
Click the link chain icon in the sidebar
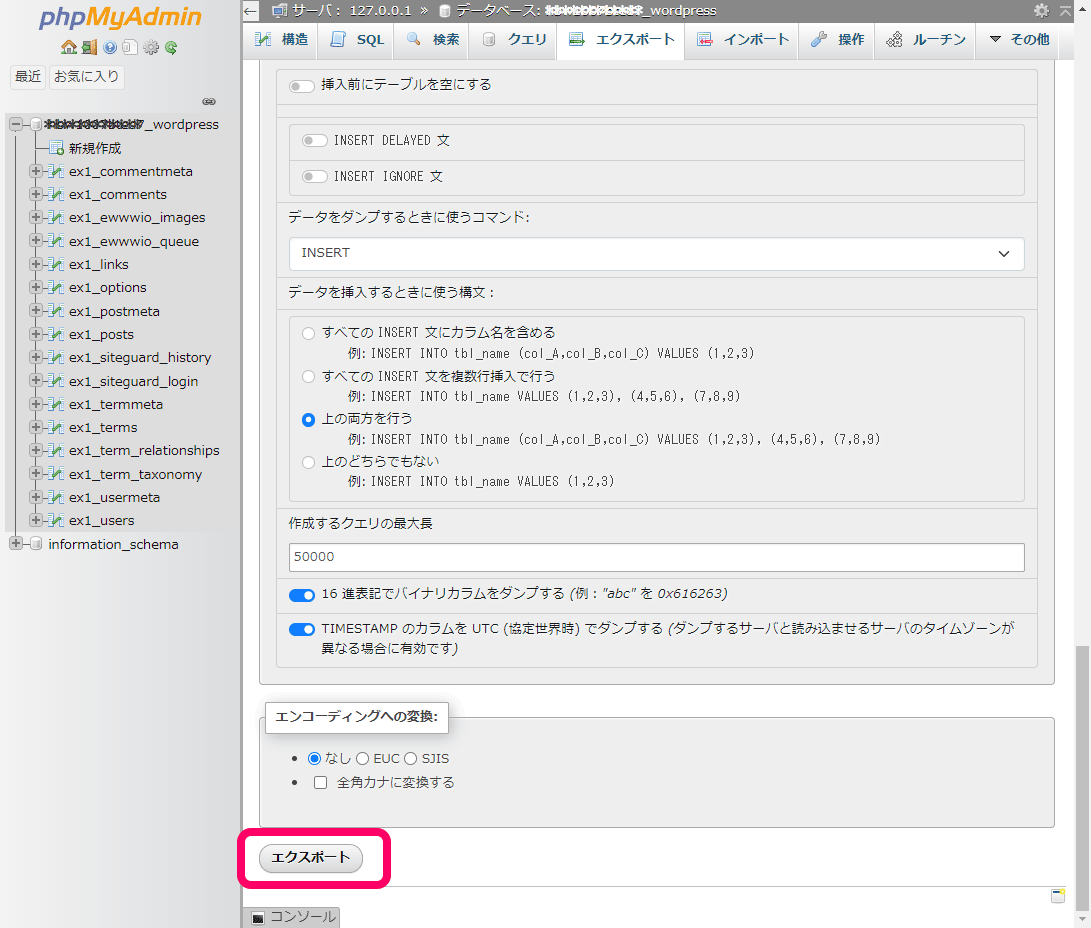(x=209, y=101)
